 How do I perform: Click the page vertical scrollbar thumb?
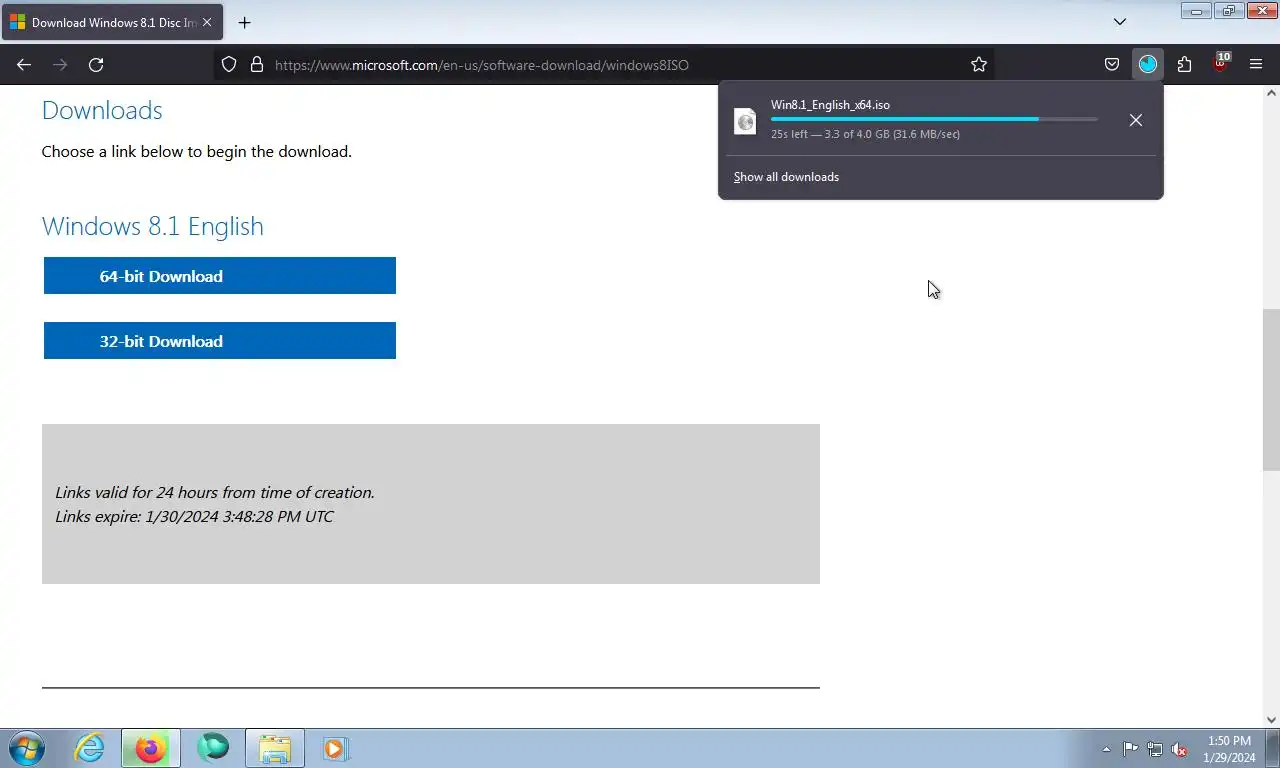coord(1271,390)
